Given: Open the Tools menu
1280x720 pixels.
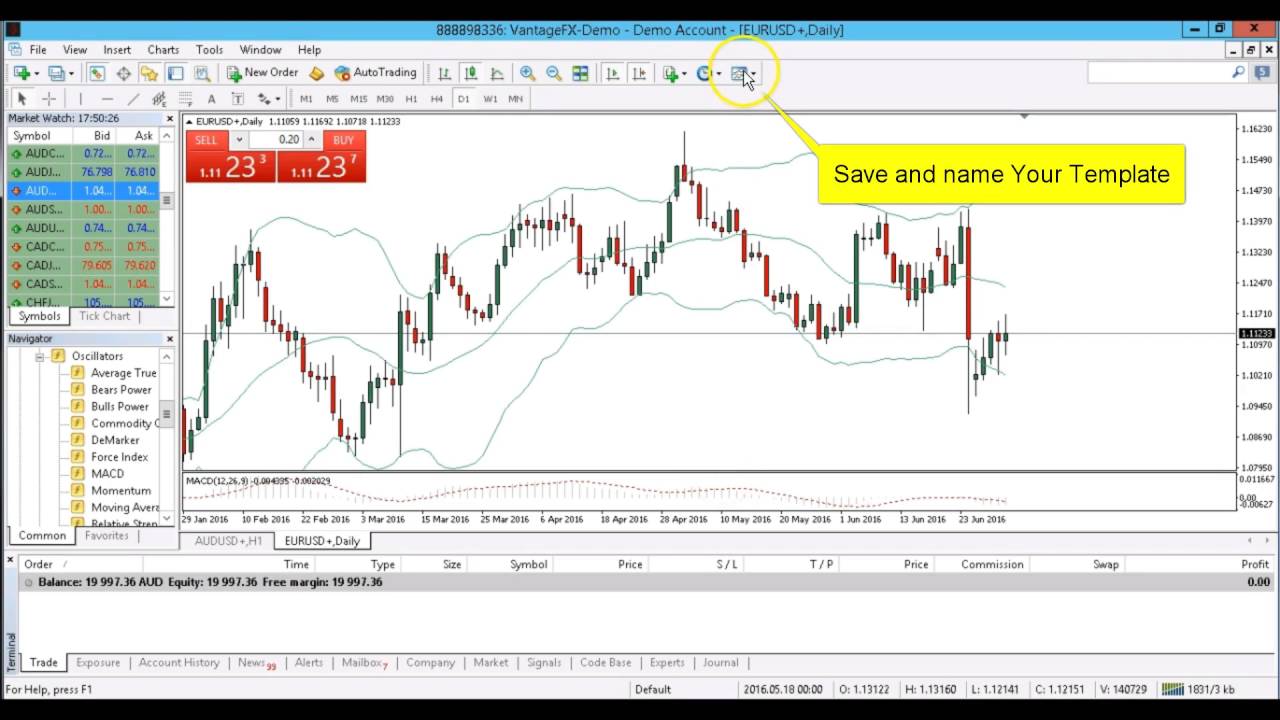Looking at the screenshot, I should click(x=209, y=49).
